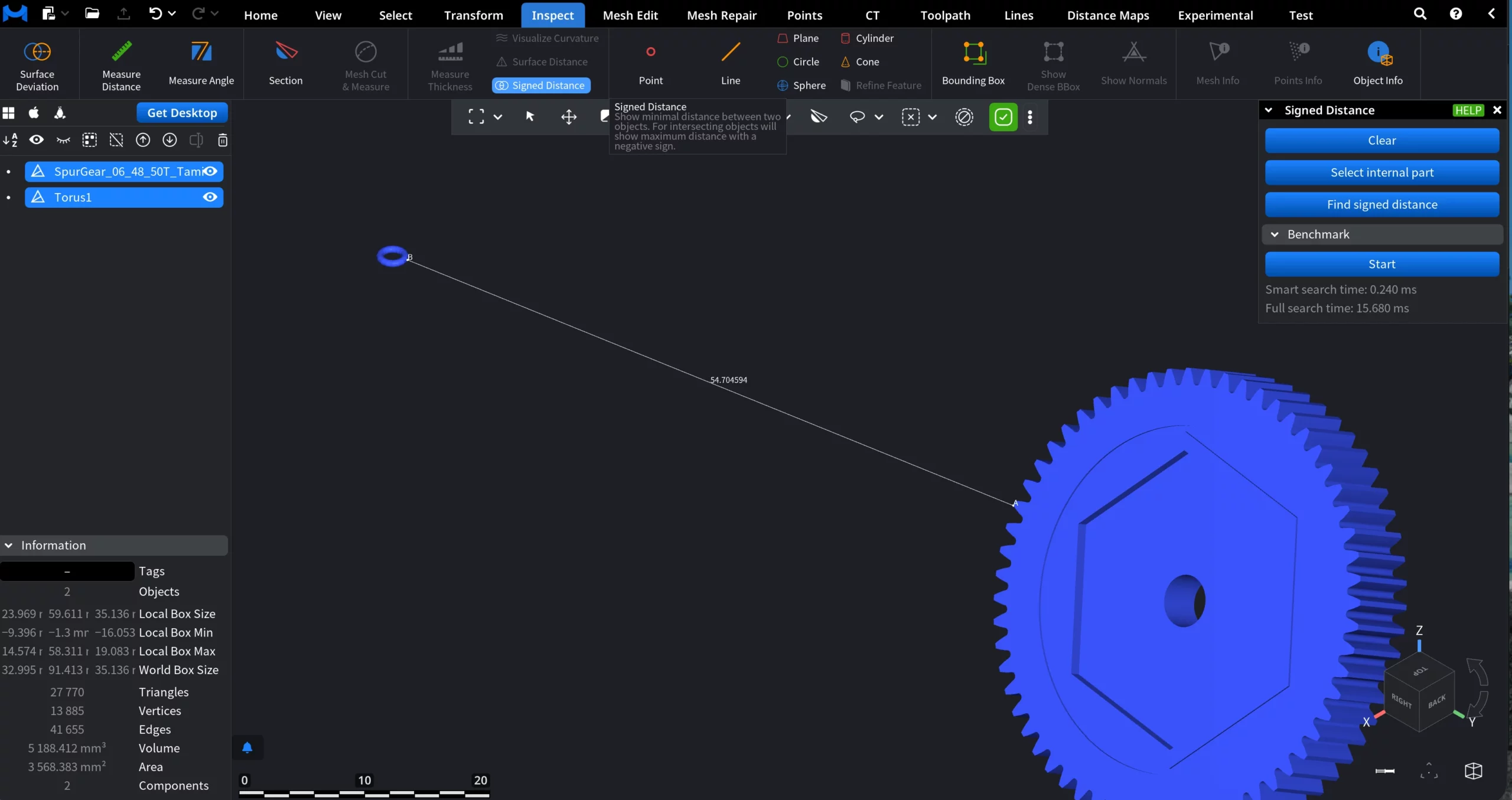Switch to the Mesh Repair tab
Screen dimensions: 1512x800
tap(721, 15)
